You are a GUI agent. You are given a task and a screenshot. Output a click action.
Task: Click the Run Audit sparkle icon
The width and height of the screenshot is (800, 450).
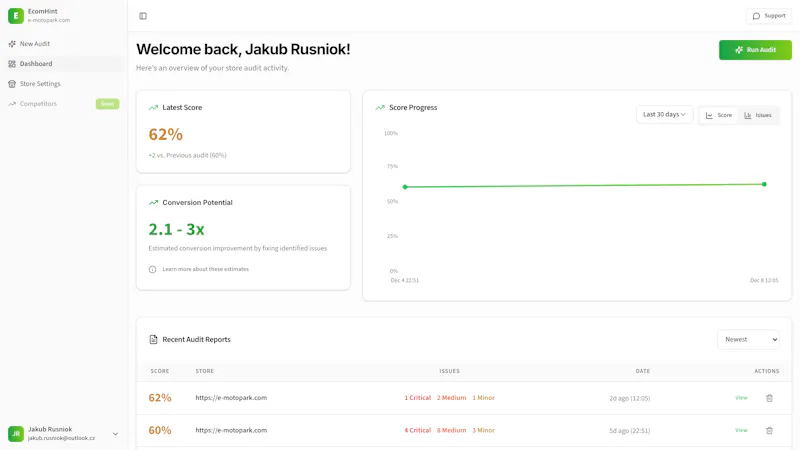739,50
